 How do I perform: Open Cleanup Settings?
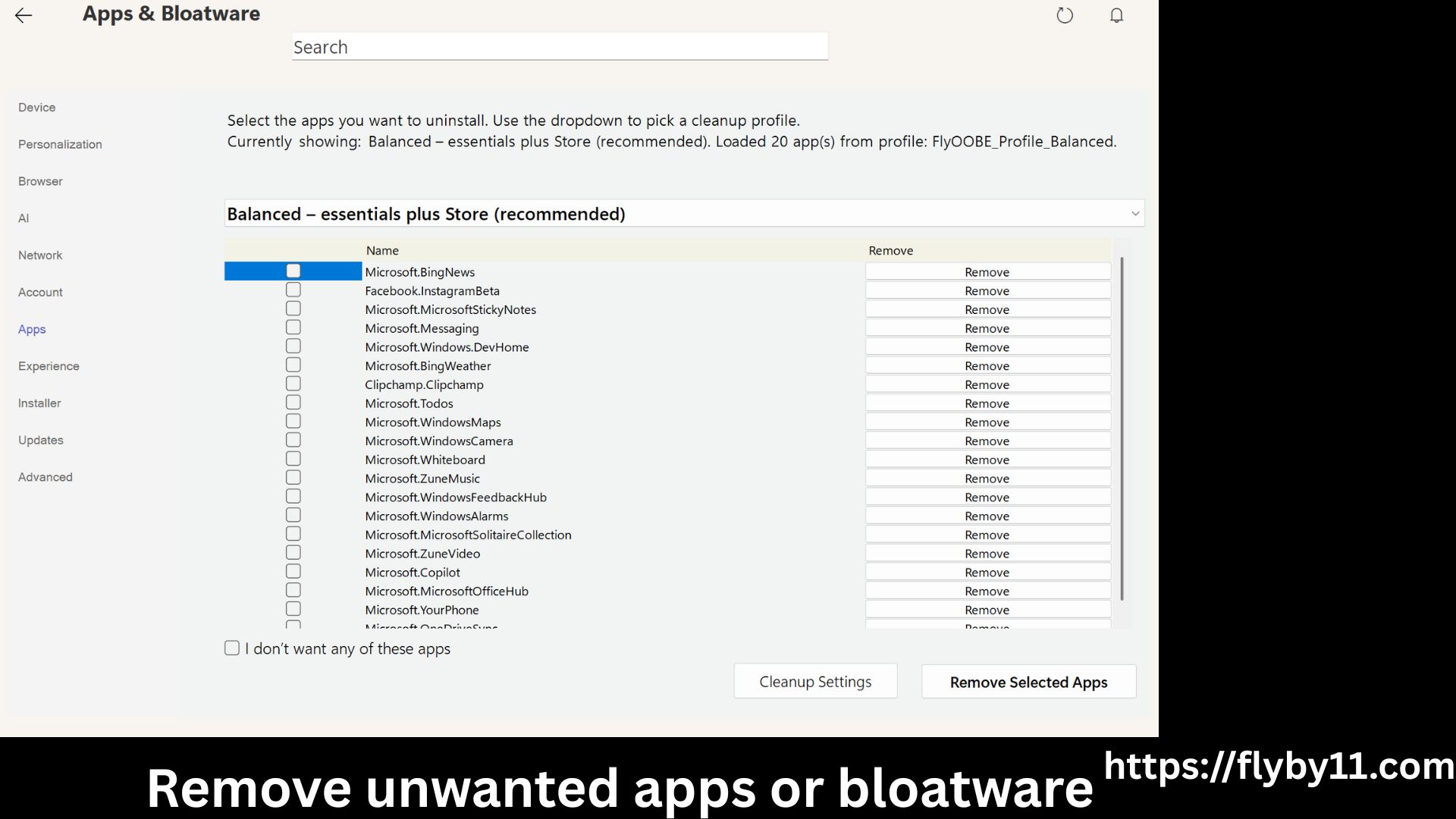pyautogui.click(x=815, y=681)
